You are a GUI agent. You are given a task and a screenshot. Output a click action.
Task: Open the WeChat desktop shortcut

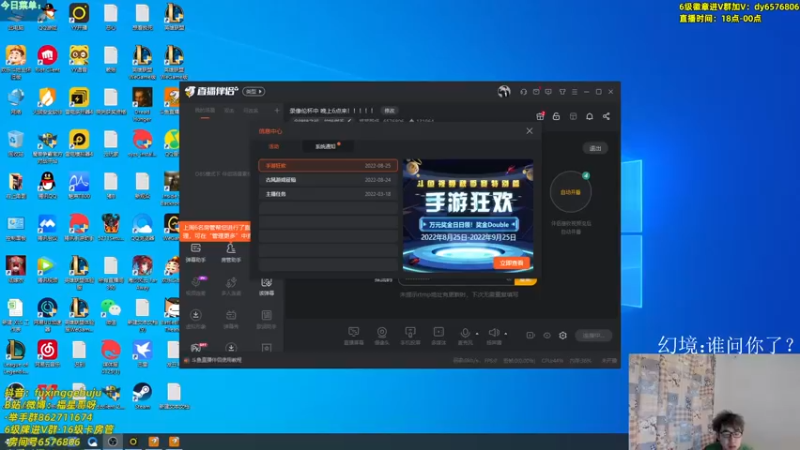[x=111, y=312]
